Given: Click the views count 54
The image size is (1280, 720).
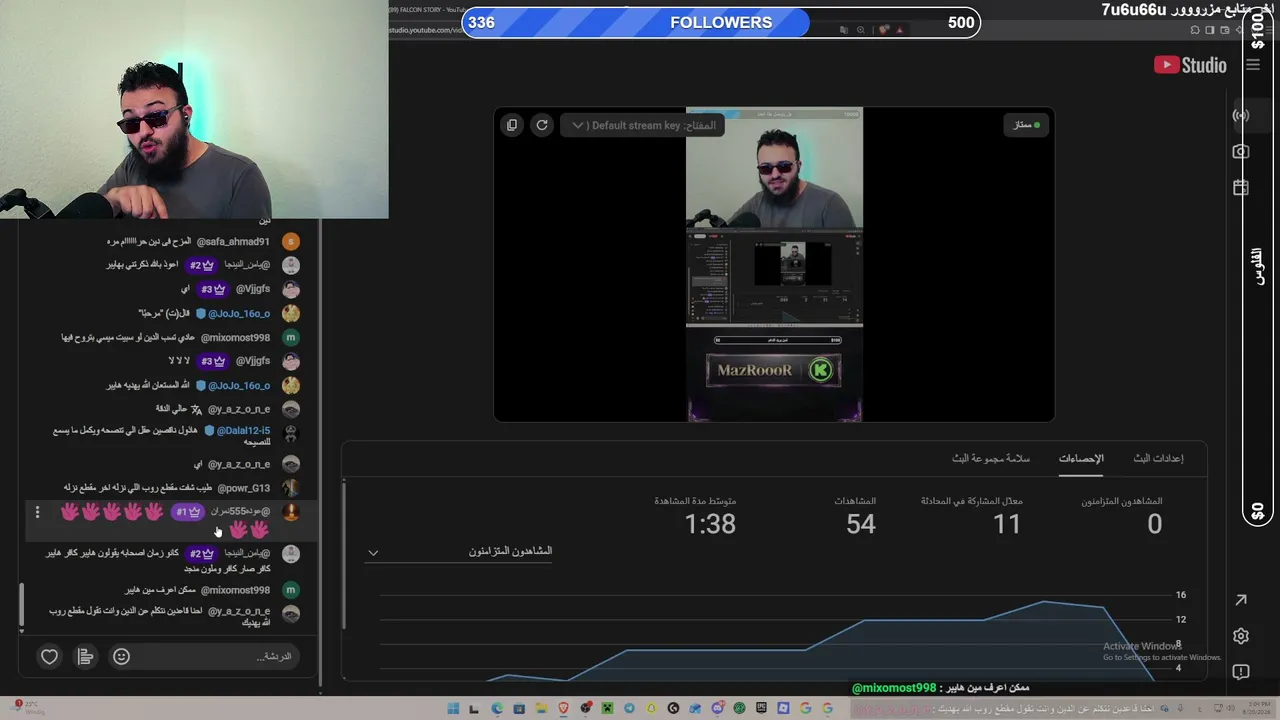Looking at the screenshot, I should point(860,524).
